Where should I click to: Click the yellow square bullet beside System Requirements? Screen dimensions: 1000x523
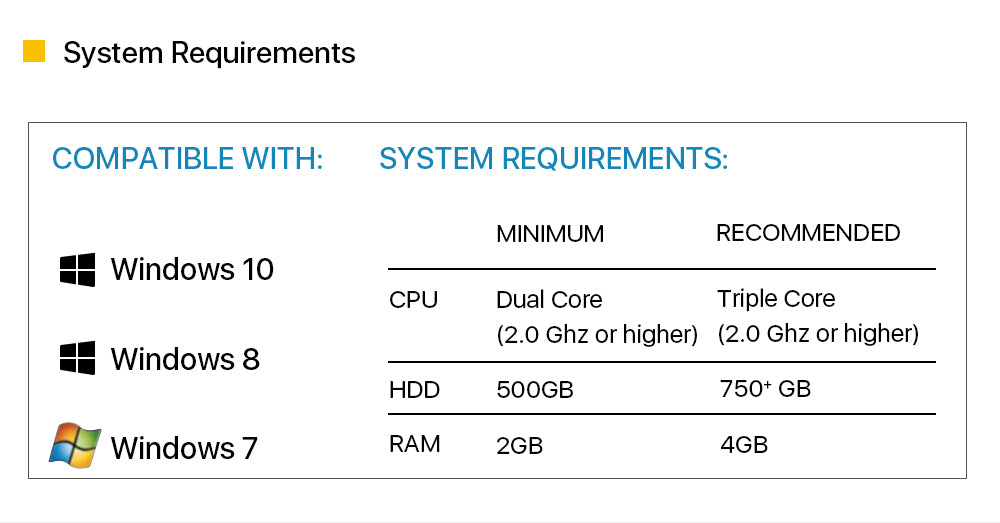pyautogui.click(x=34, y=52)
